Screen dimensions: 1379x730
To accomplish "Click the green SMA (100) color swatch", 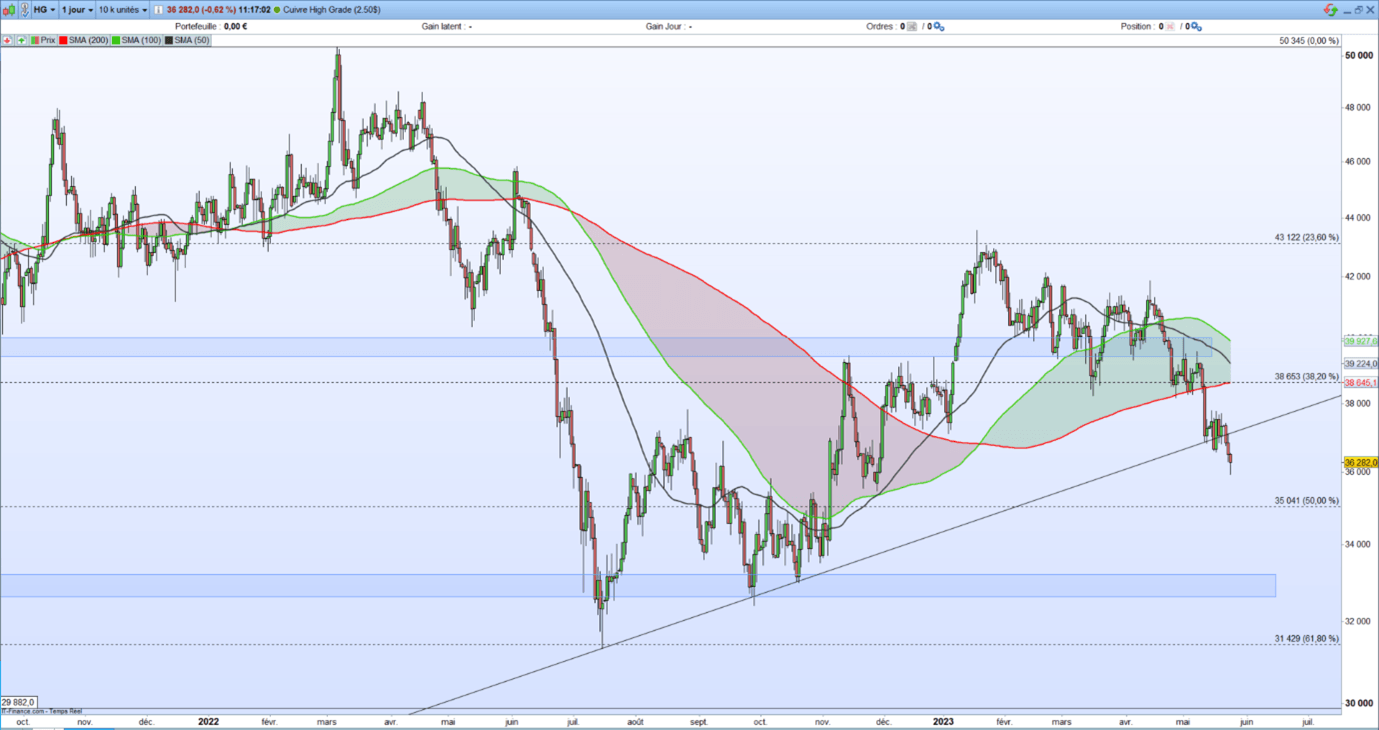I will coord(116,40).
